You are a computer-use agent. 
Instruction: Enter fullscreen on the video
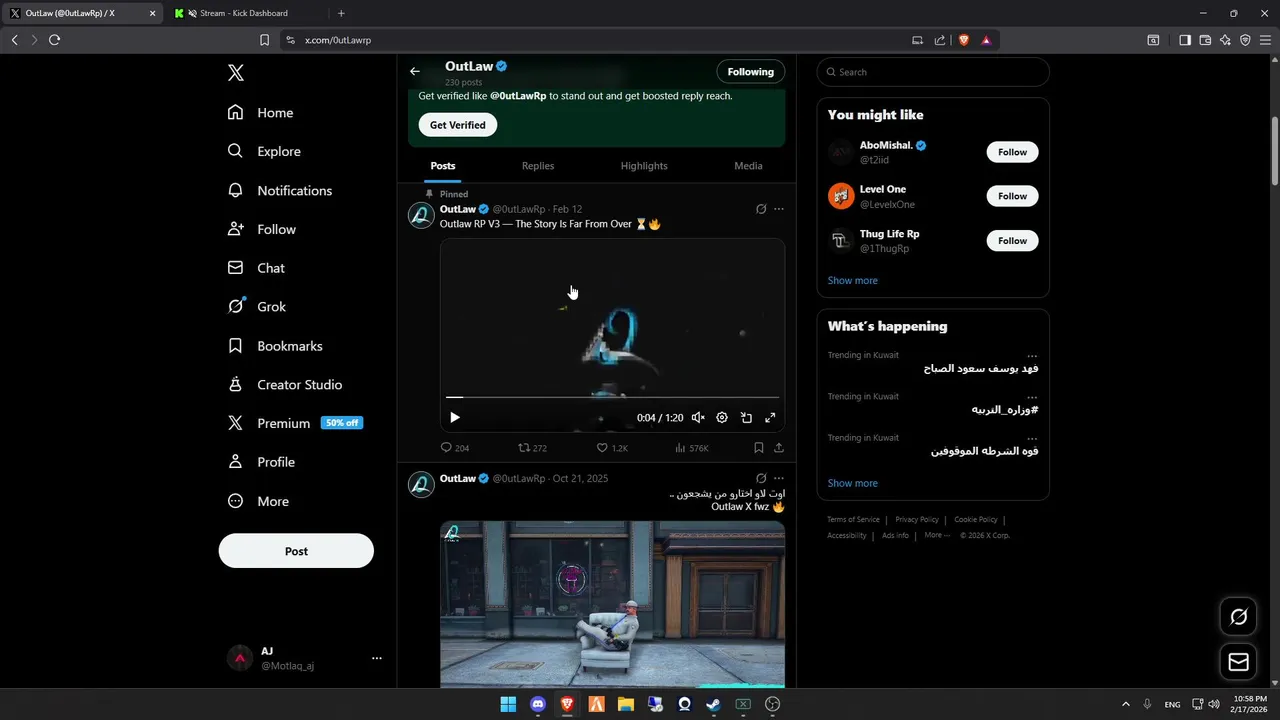(x=770, y=418)
